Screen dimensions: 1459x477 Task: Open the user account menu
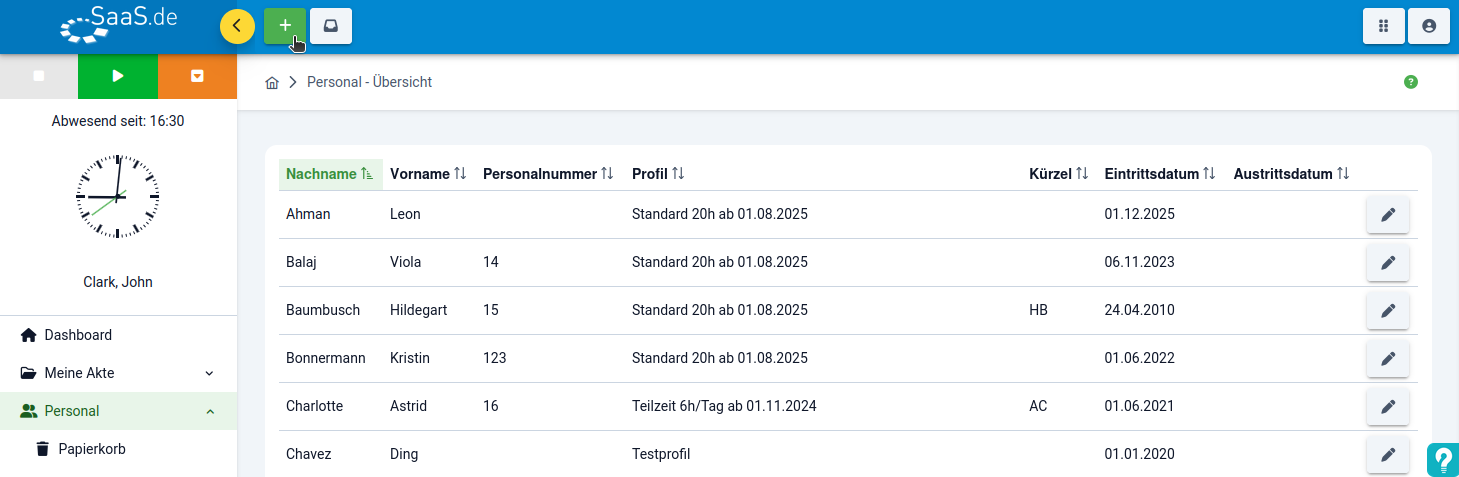coord(1429,26)
